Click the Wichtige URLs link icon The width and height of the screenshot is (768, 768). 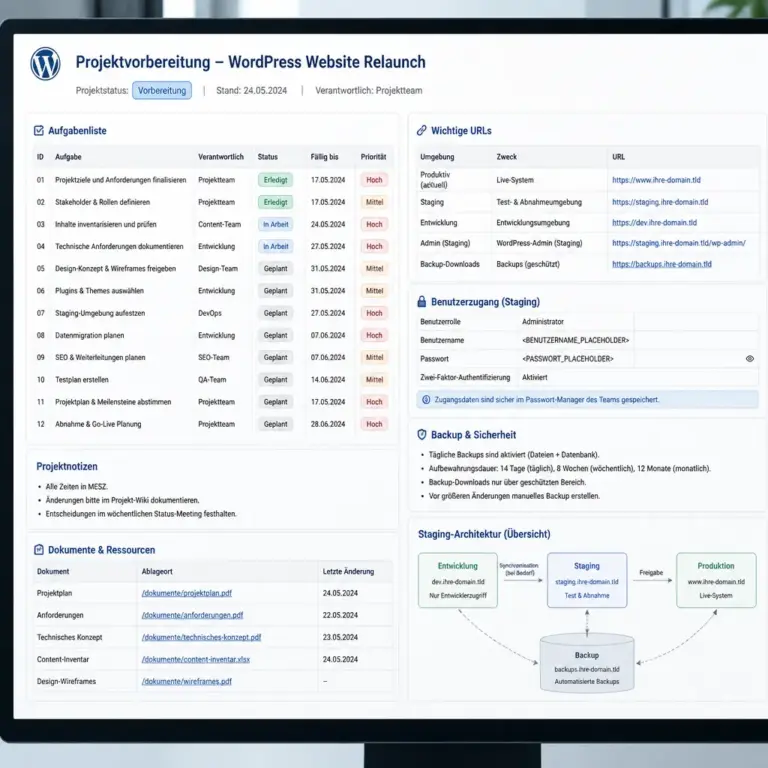(x=421, y=130)
